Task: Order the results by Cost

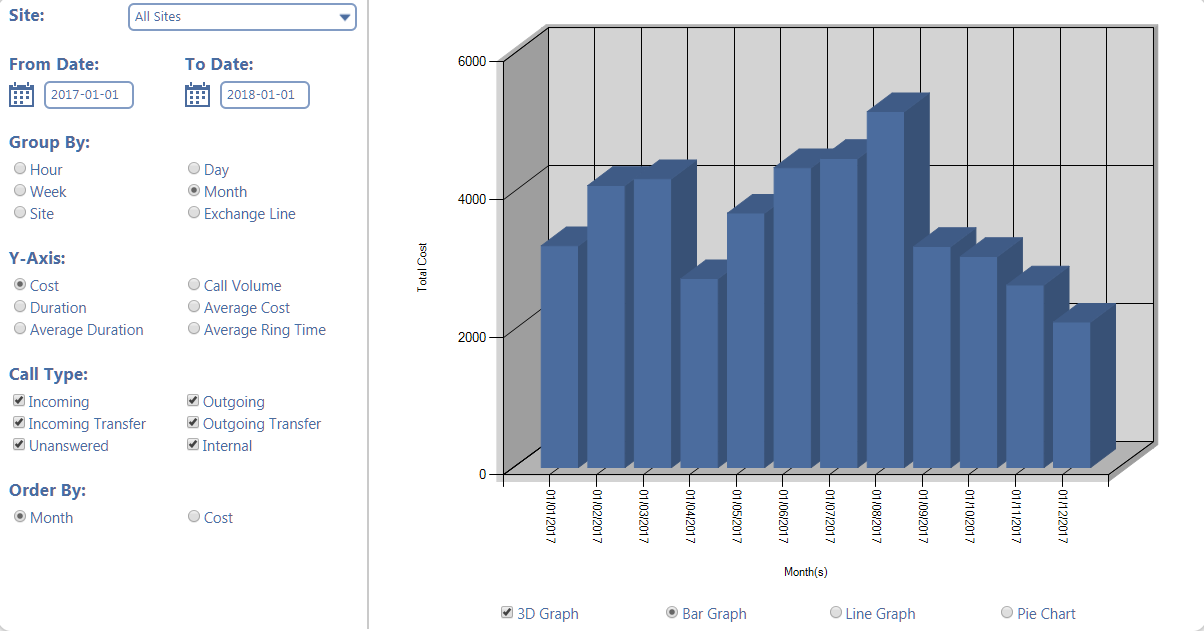Action: (x=194, y=517)
